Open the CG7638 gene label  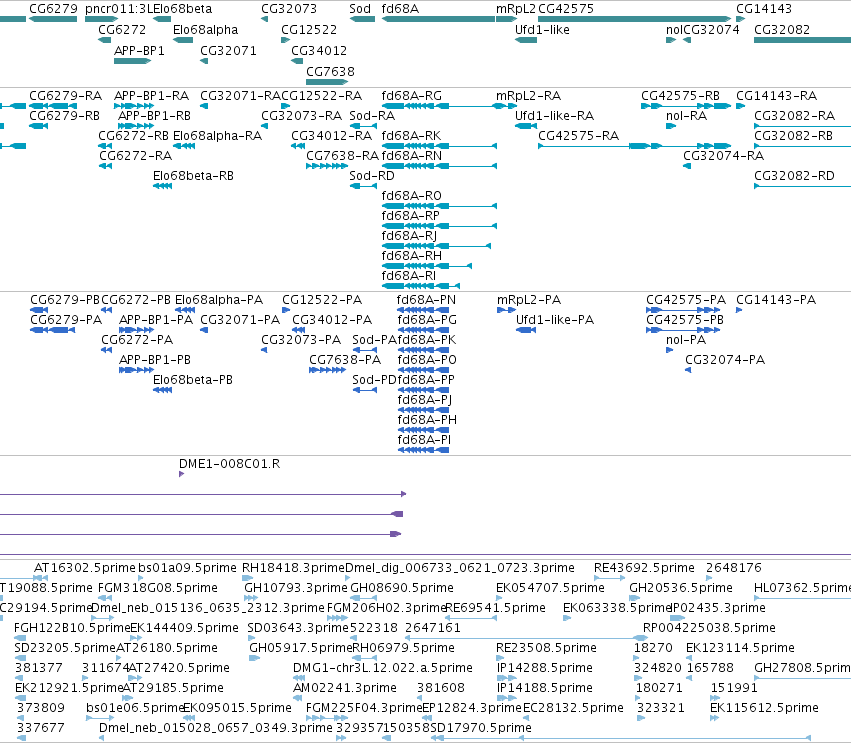330,72
